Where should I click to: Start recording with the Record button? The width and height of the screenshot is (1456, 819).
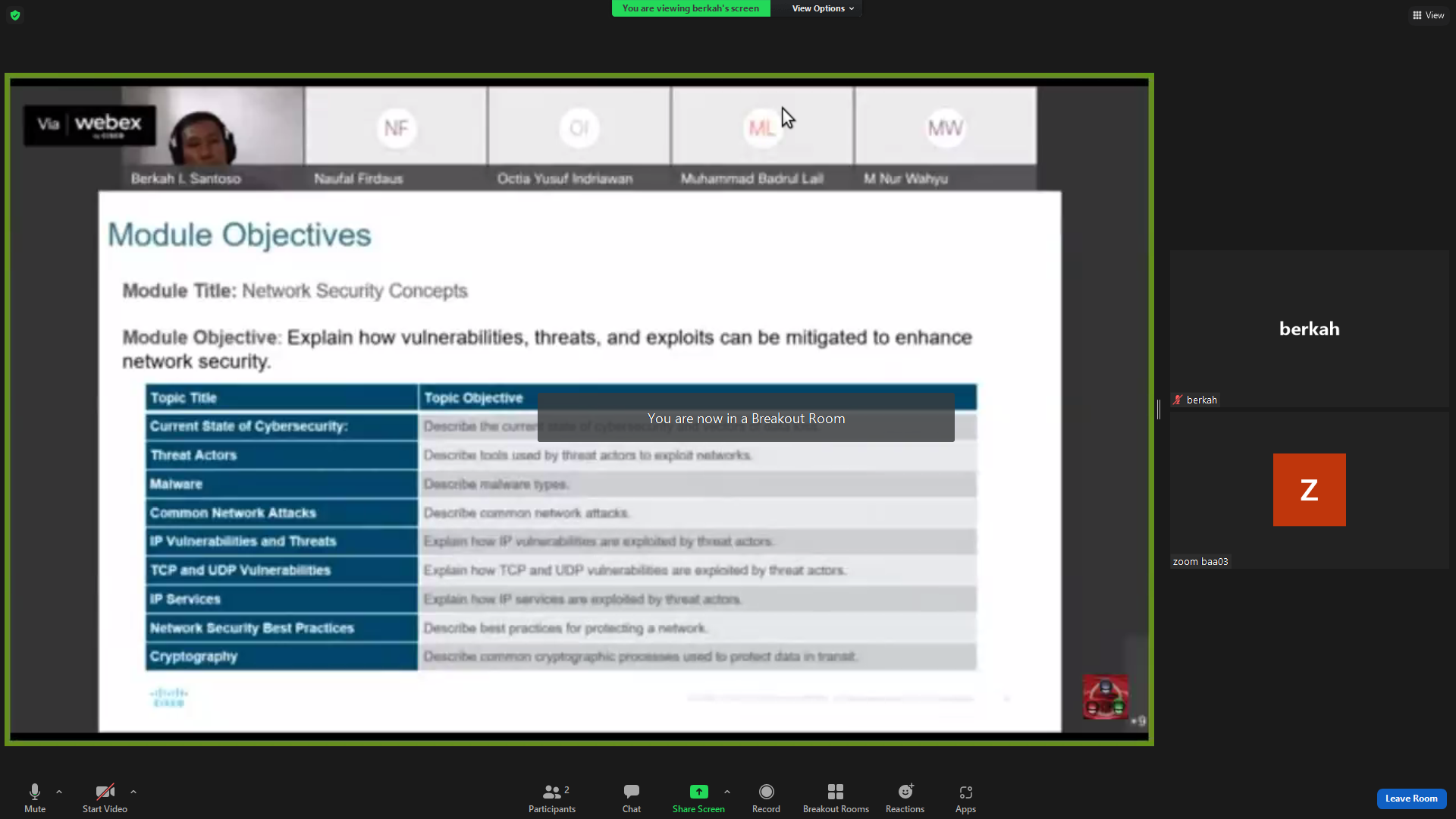tap(766, 798)
